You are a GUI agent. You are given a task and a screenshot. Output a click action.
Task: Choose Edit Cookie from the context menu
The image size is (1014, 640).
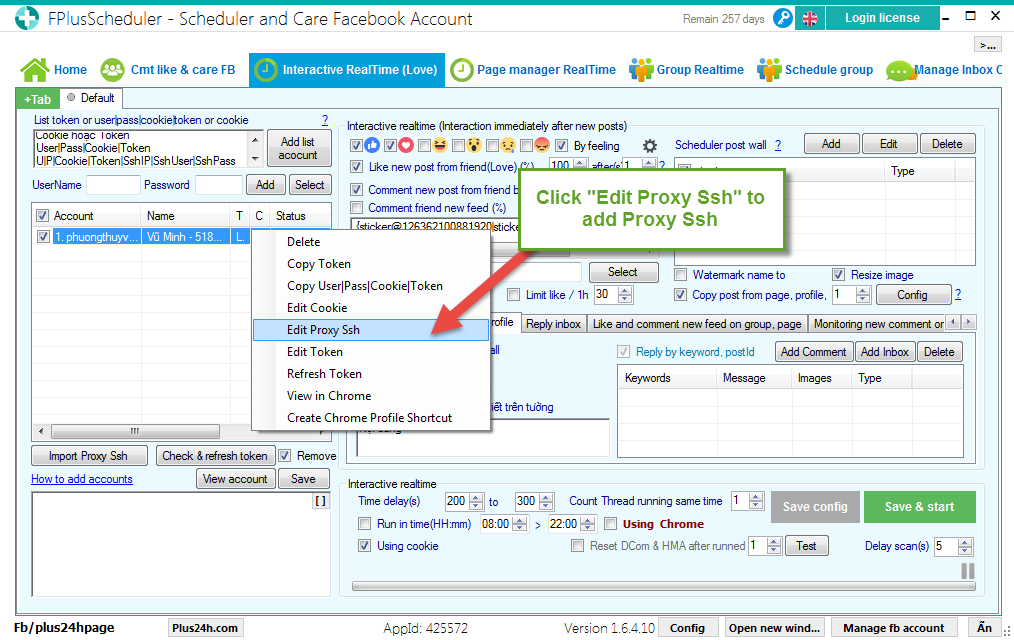point(371,308)
